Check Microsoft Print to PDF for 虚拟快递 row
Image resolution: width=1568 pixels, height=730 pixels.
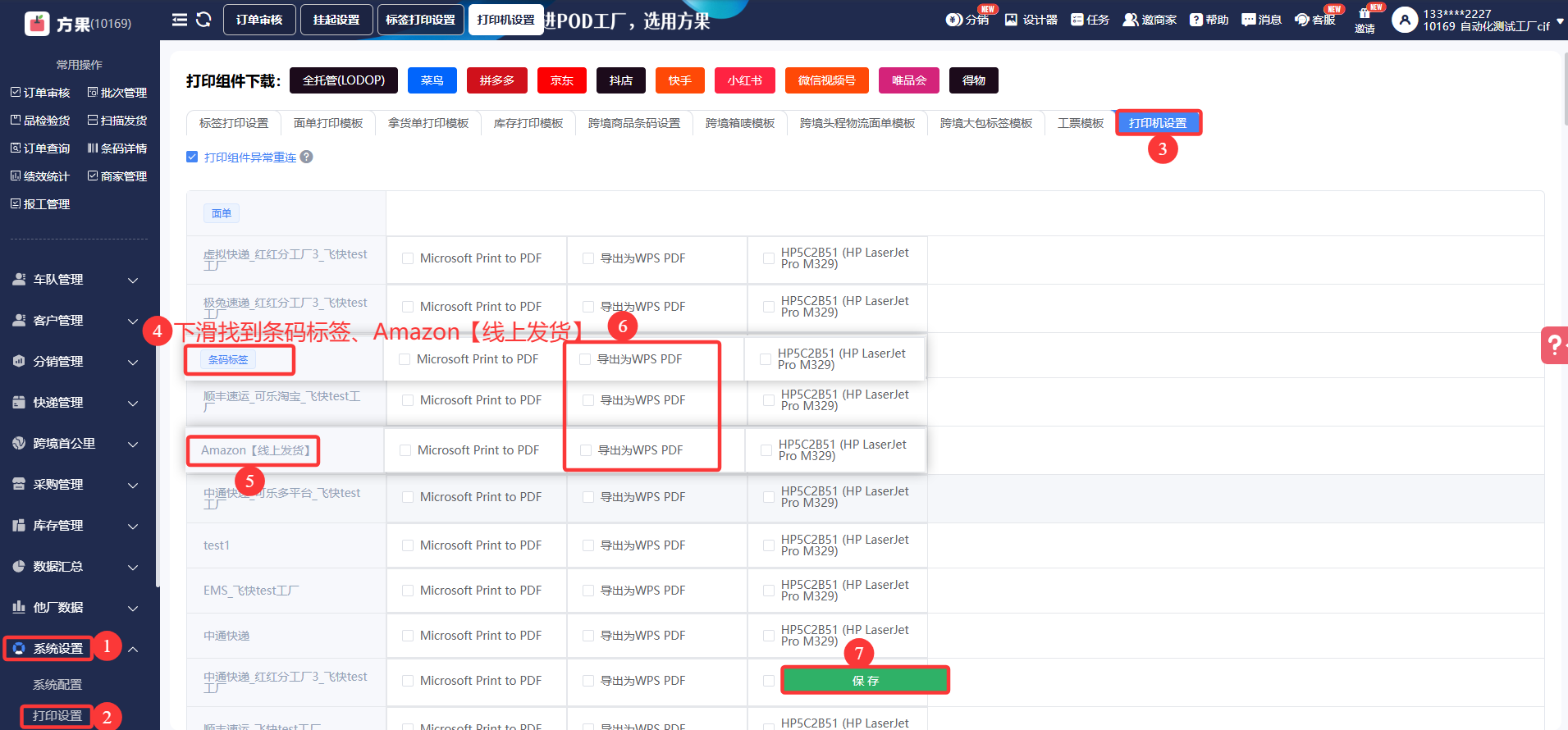[x=408, y=258]
